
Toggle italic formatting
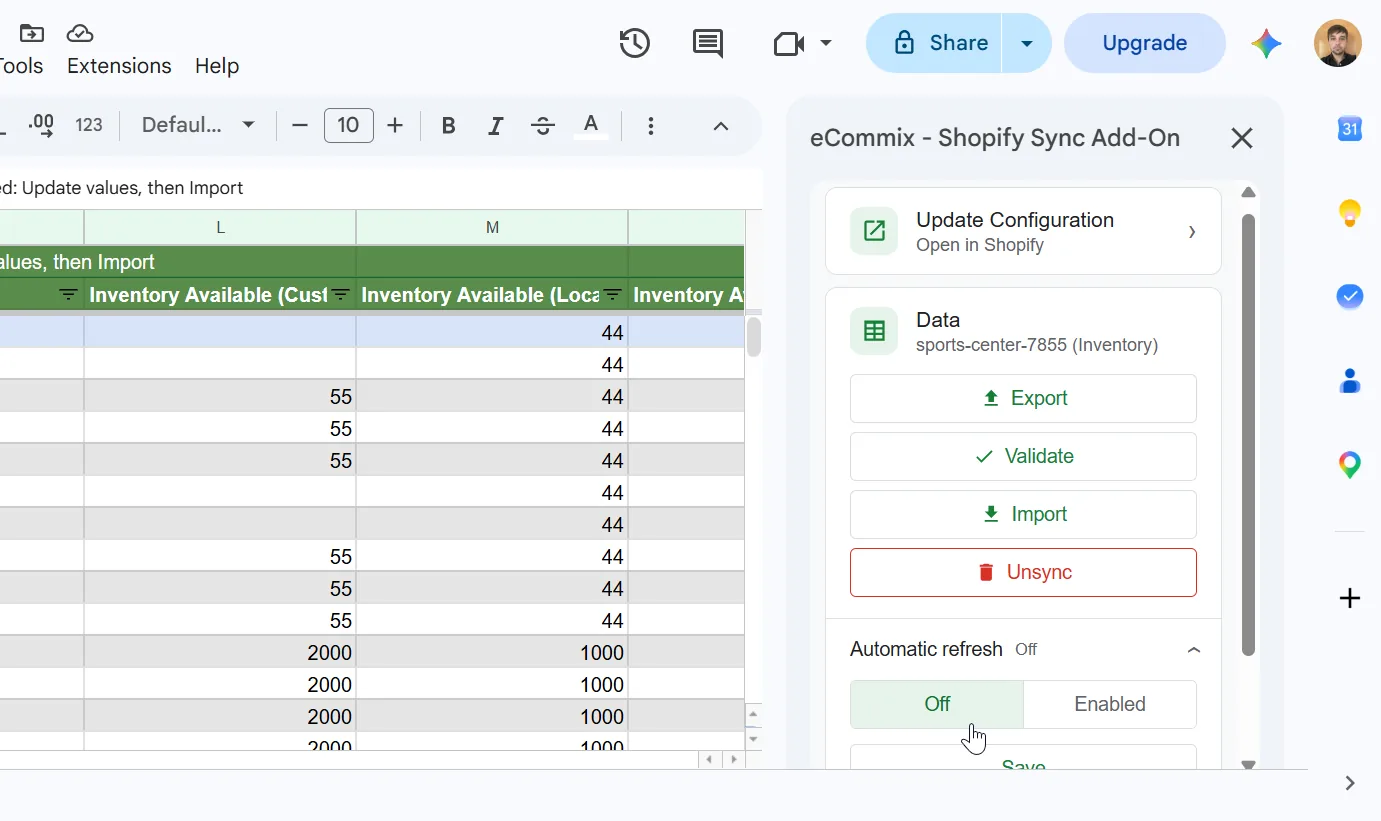(x=495, y=125)
